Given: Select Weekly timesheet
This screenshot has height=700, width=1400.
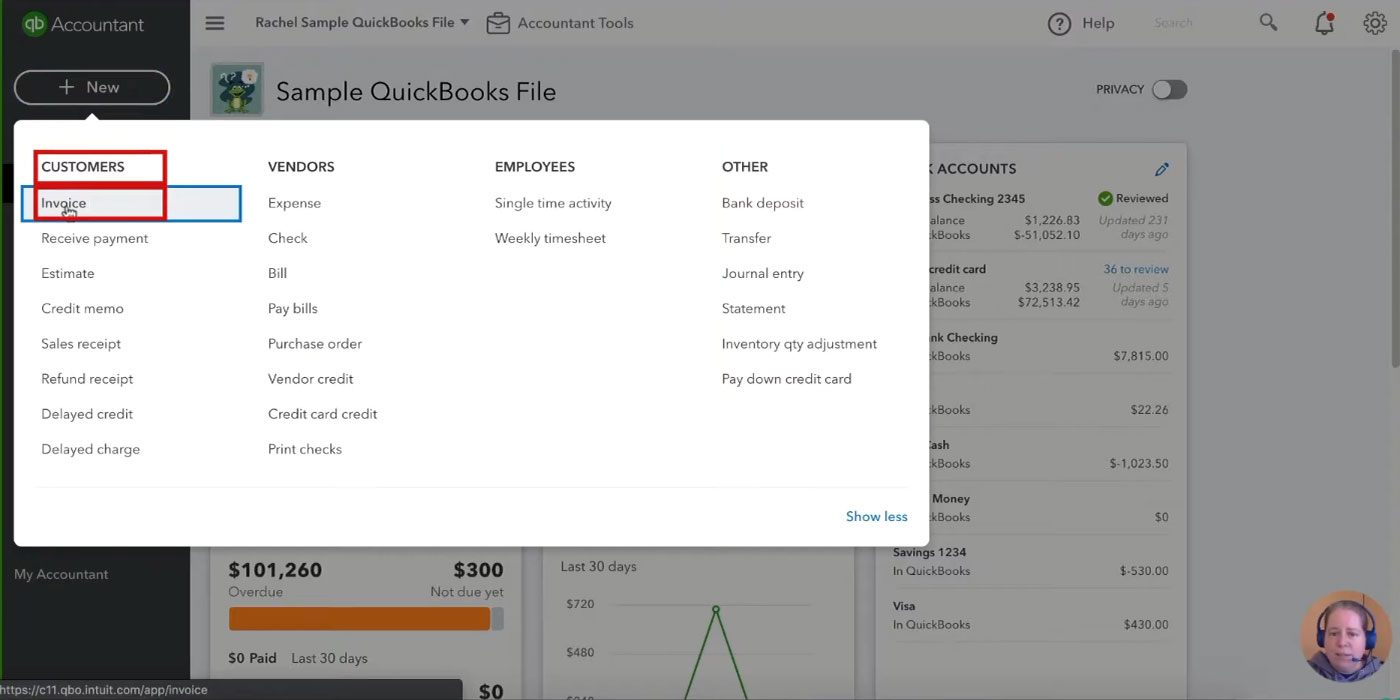Looking at the screenshot, I should [551, 238].
